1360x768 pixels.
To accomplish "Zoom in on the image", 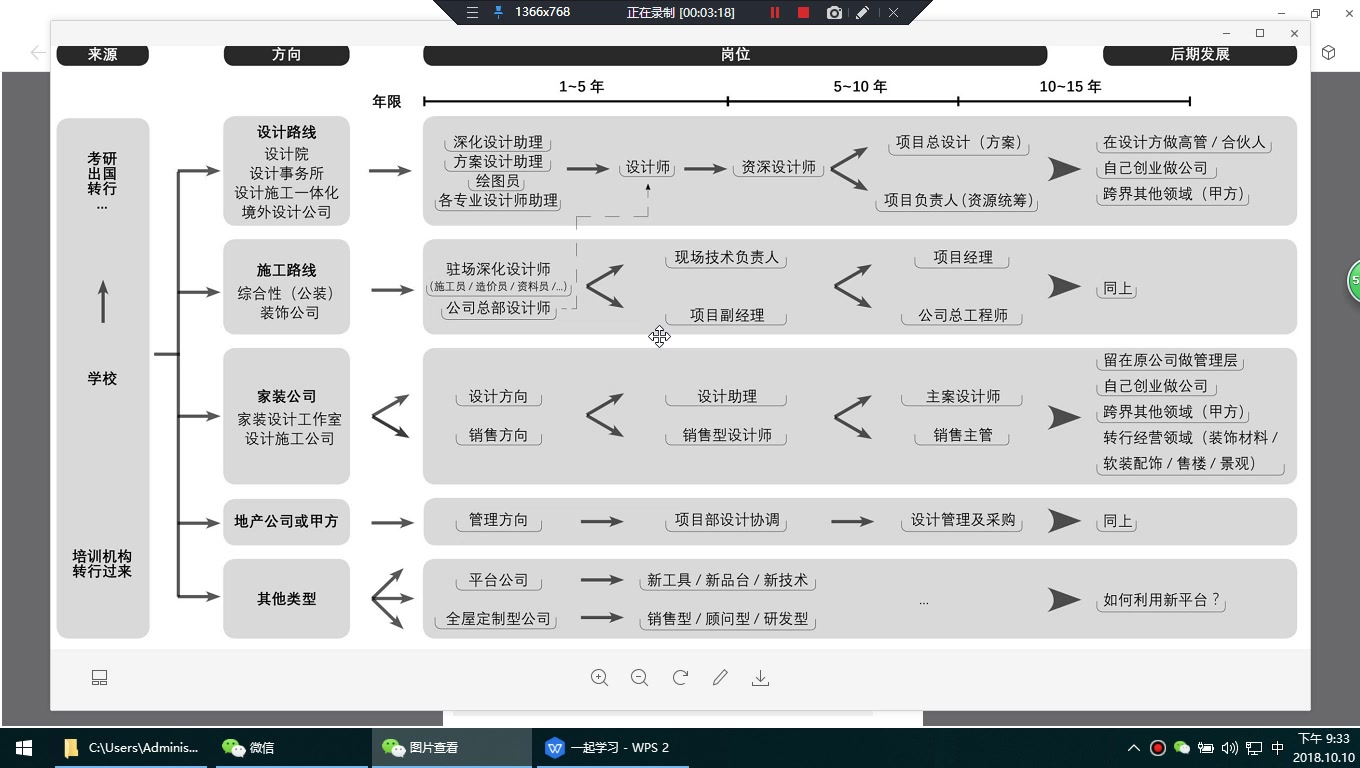I will tap(599, 678).
